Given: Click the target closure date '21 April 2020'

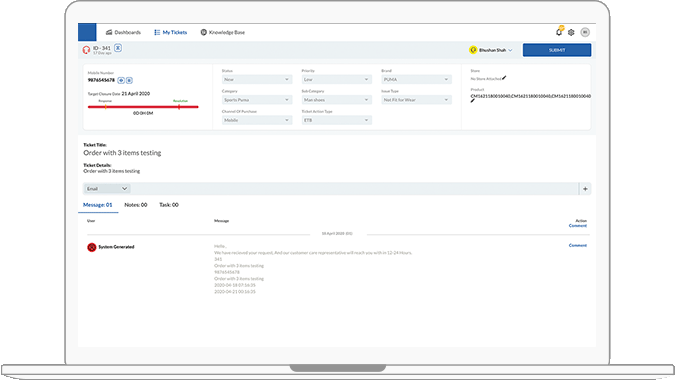Looking at the screenshot, I should click(136, 93).
